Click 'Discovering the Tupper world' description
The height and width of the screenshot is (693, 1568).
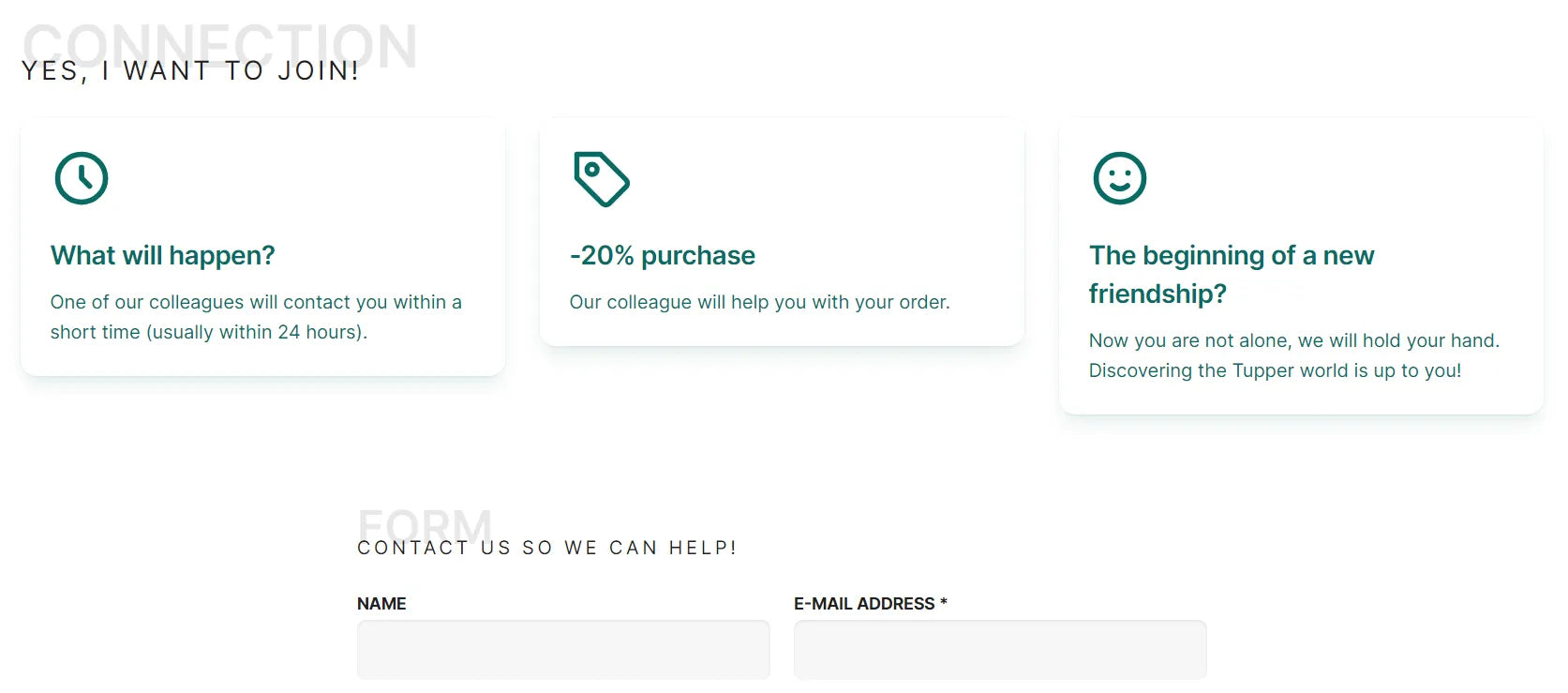(1276, 370)
